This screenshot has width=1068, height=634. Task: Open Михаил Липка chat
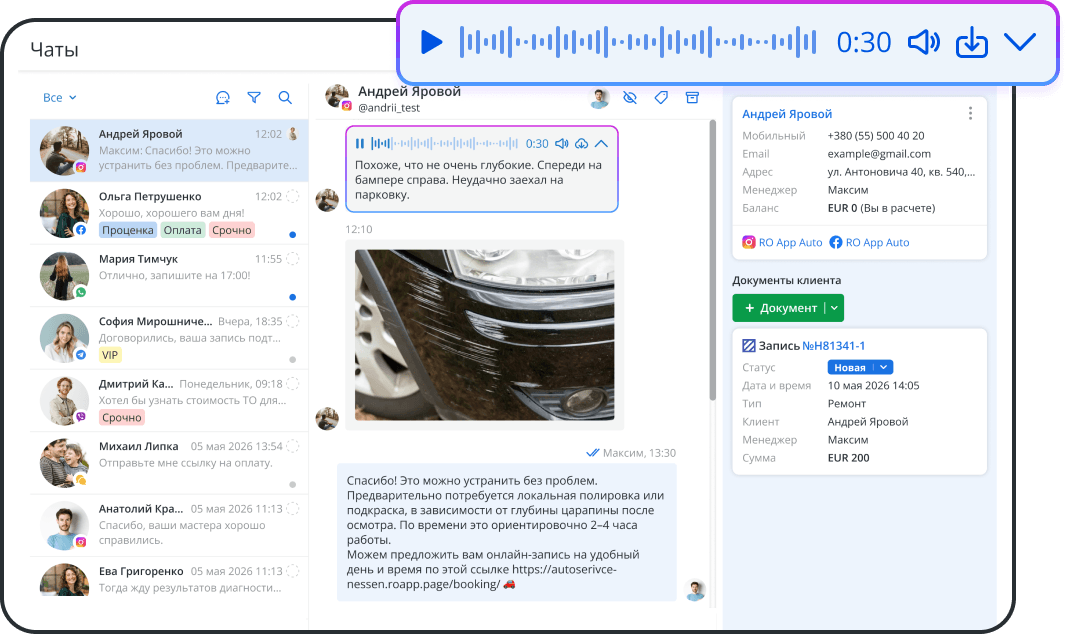(169, 463)
